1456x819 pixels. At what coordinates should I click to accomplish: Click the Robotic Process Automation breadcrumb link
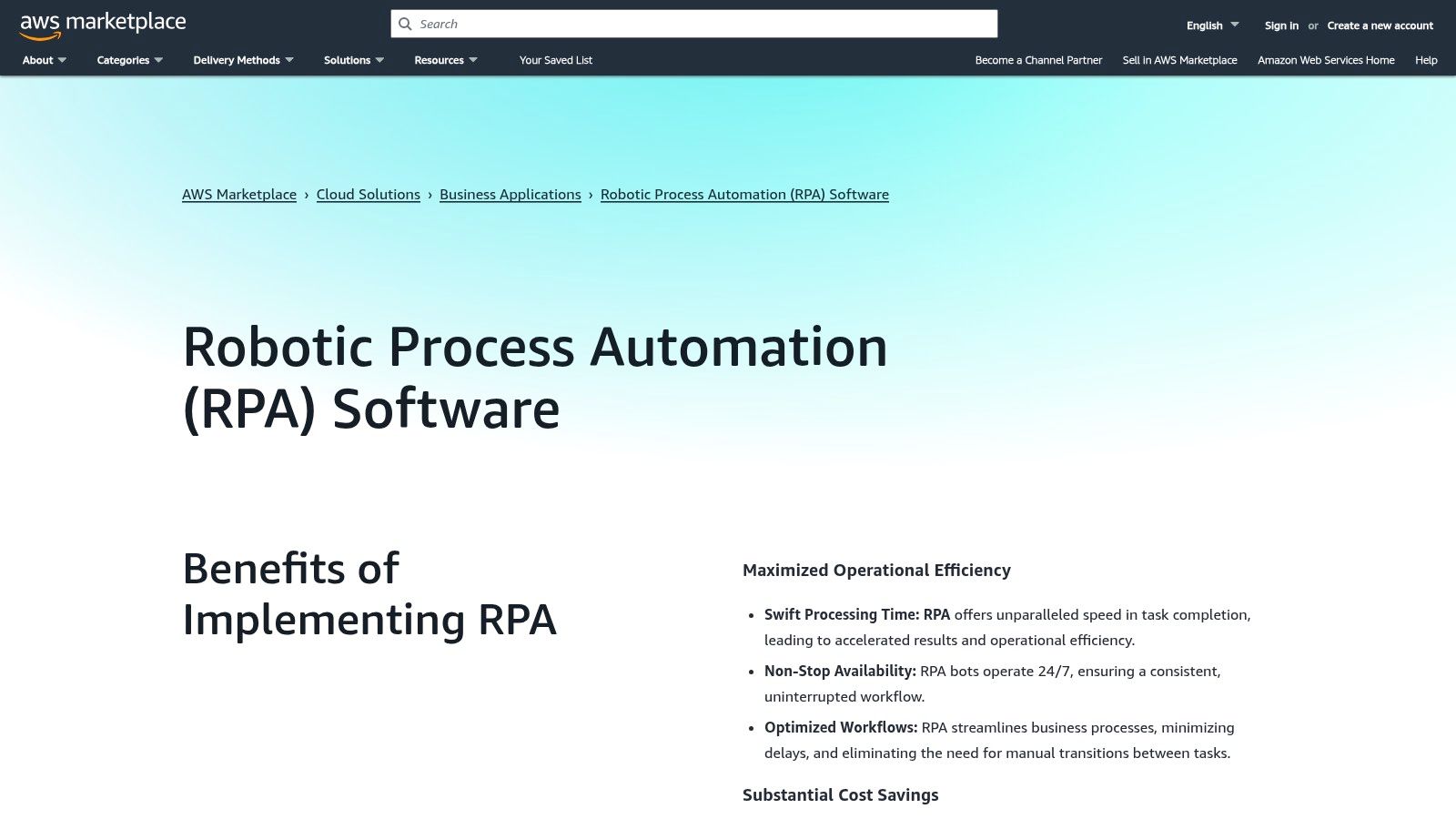pyautogui.click(x=744, y=194)
